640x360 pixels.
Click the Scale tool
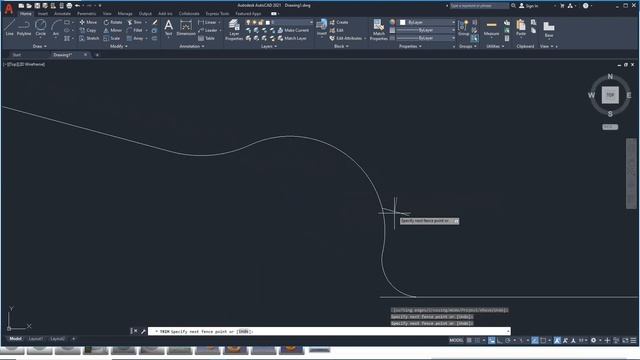point(112,38)
